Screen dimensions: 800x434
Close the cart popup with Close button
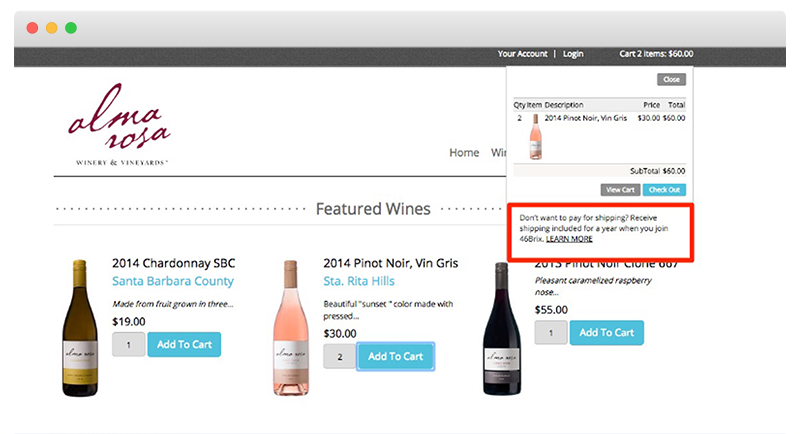tap(671, 79)
